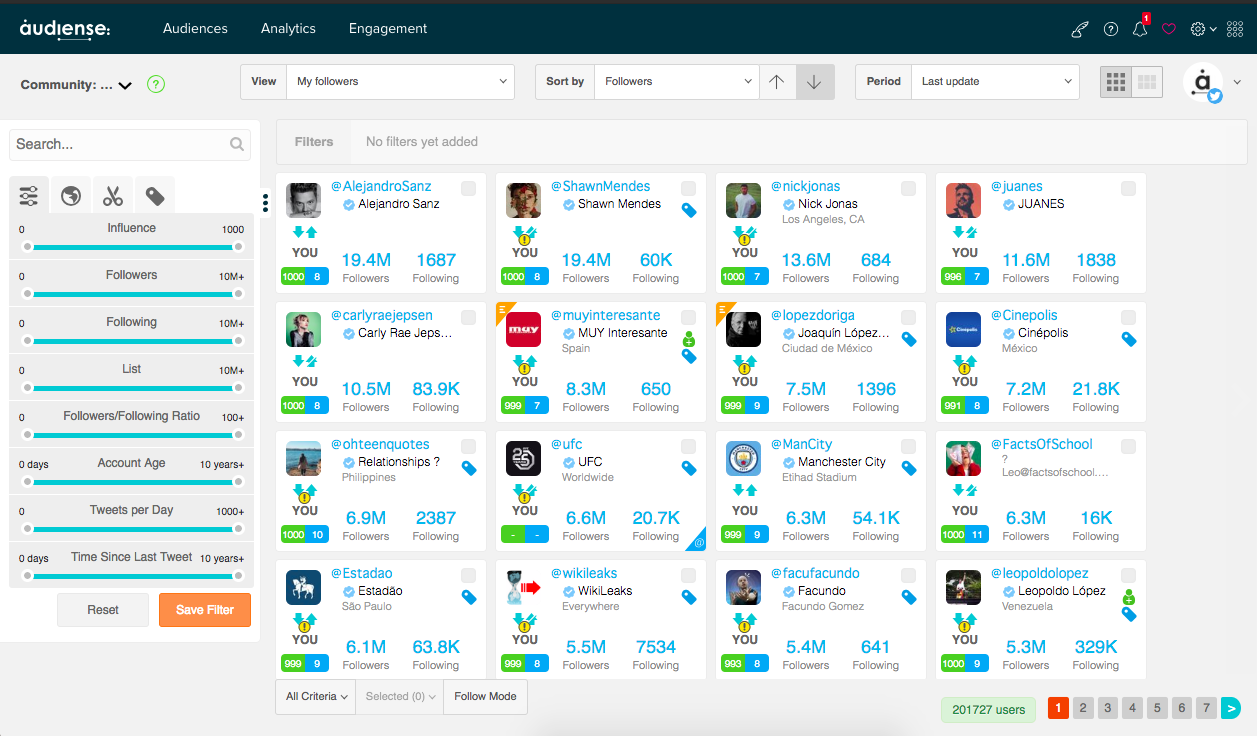
Task: Click the orange corner flag on muyinteresante
Action: point(504,310)
